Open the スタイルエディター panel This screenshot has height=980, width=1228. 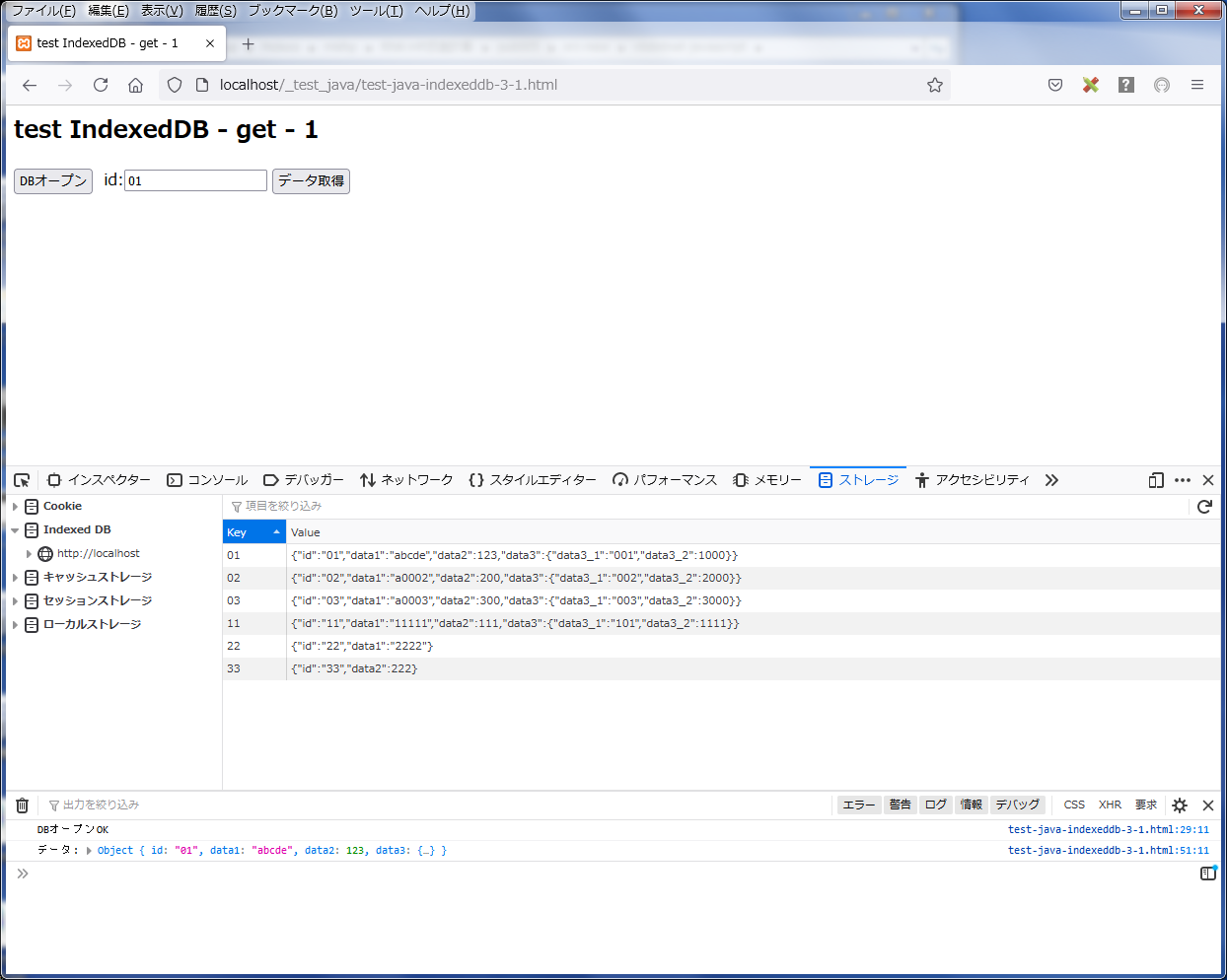pyautogui.click(x=533, y=480)
